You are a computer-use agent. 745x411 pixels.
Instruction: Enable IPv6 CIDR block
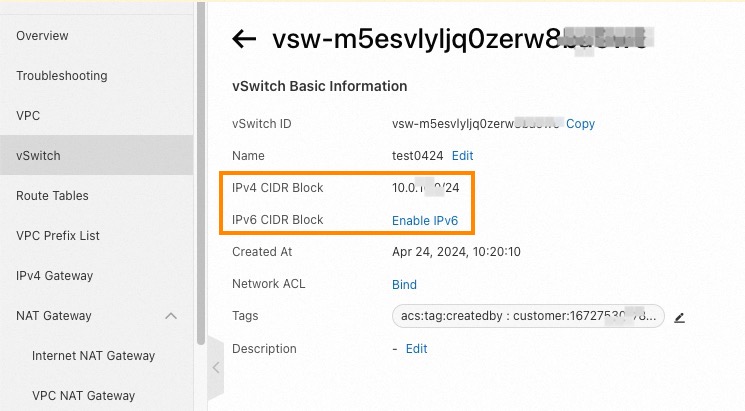click(425, 220)
